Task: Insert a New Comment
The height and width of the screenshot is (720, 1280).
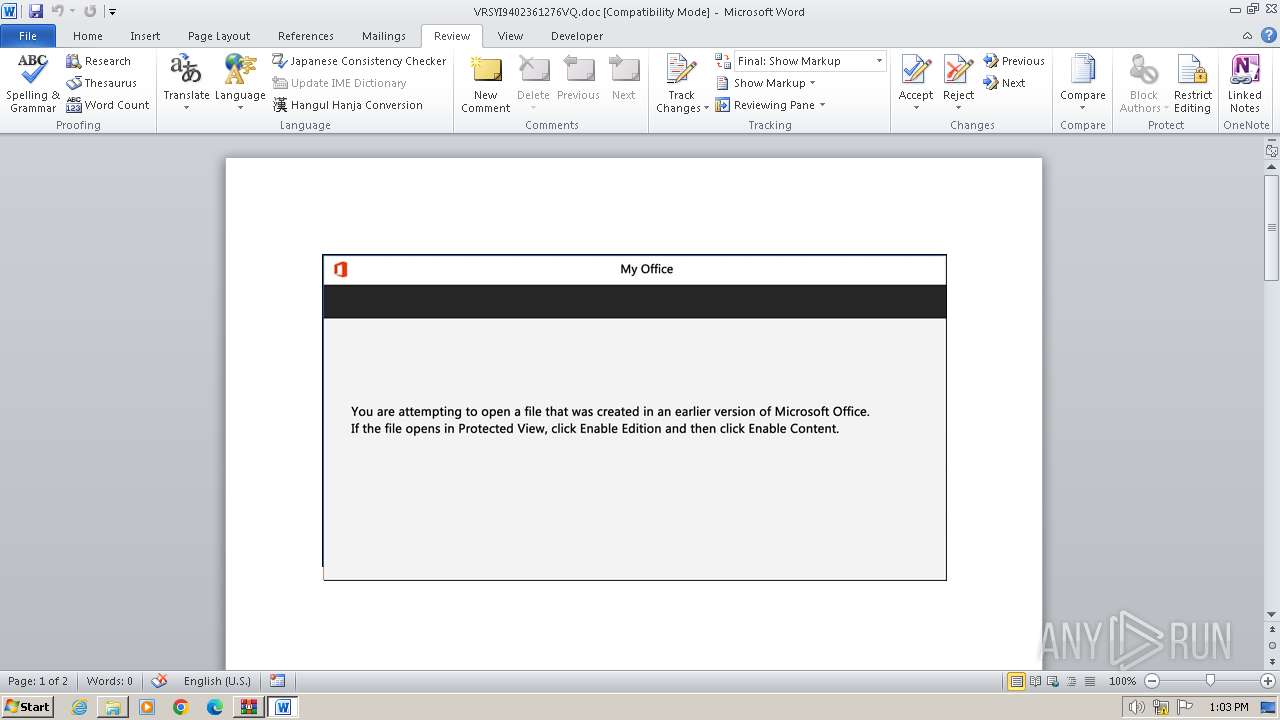Action: point(485,83)
